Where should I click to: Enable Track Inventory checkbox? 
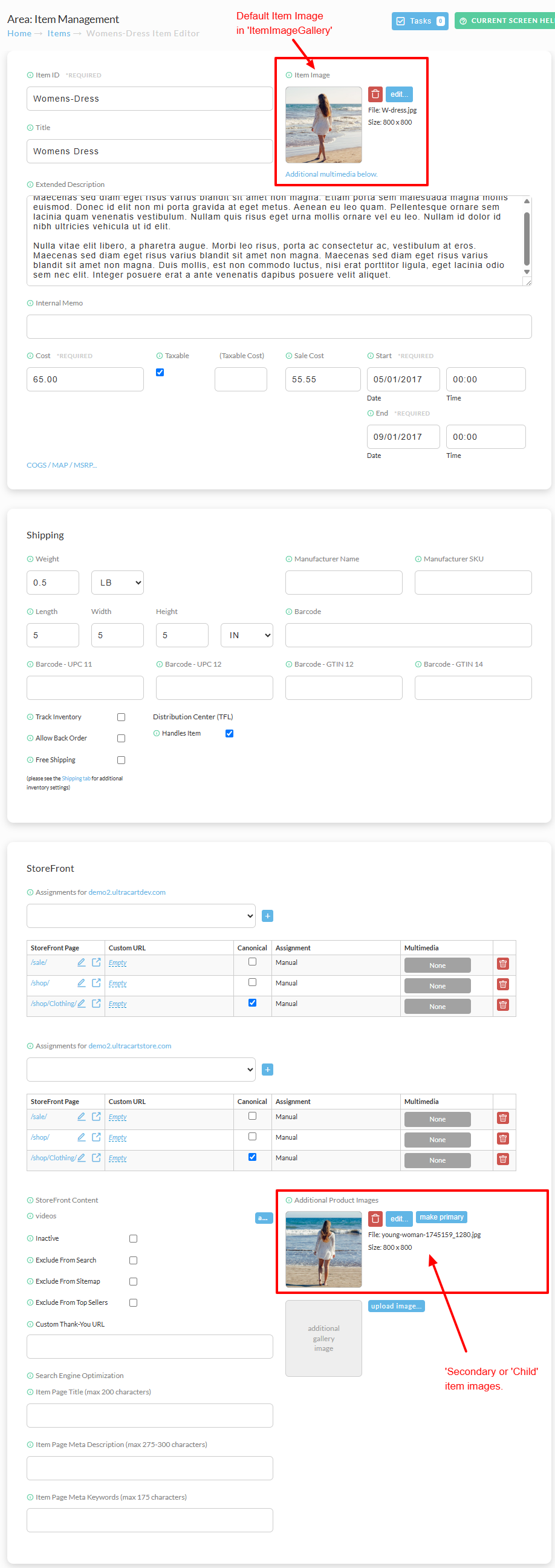click(x=121, y=717)
